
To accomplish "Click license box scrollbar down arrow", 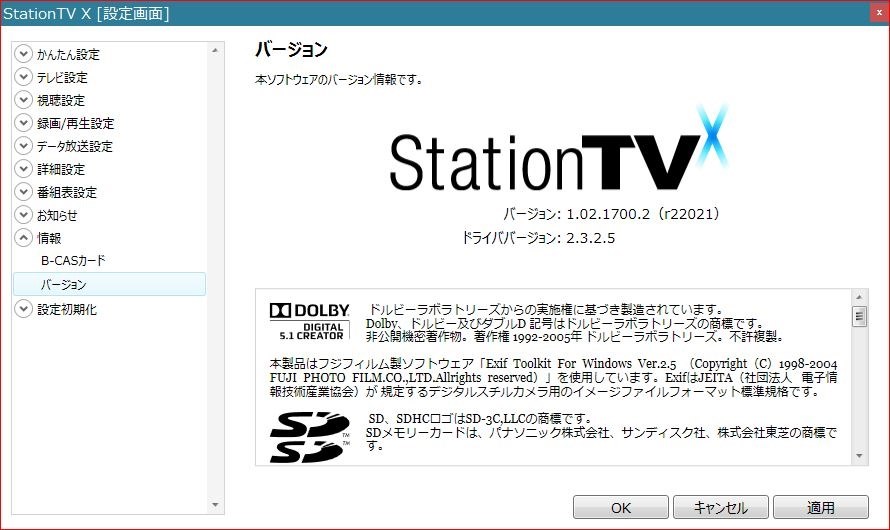I will [859, 456].
